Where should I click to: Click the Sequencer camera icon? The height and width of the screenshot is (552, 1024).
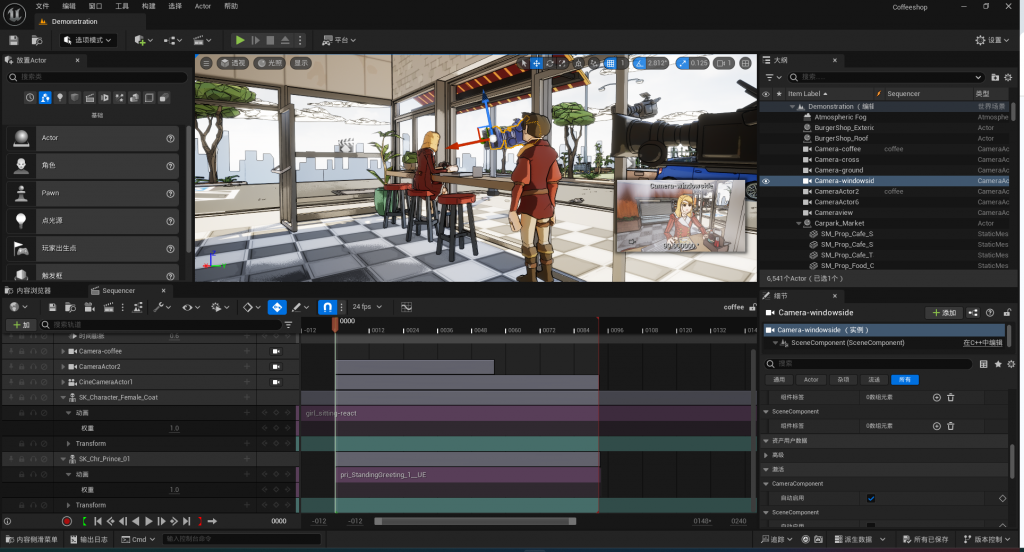[x=89, y=307]
